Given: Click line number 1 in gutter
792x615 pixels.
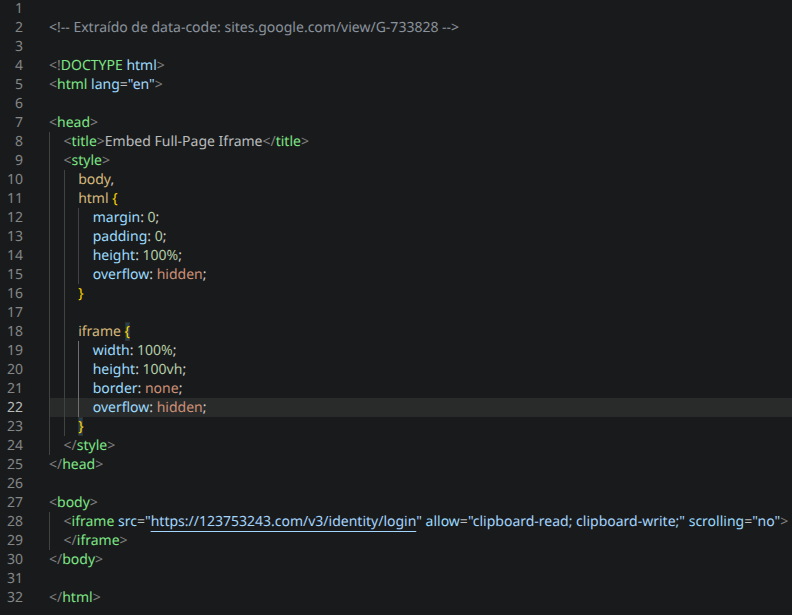Looking at the screenshot, I should pos(19,9).
